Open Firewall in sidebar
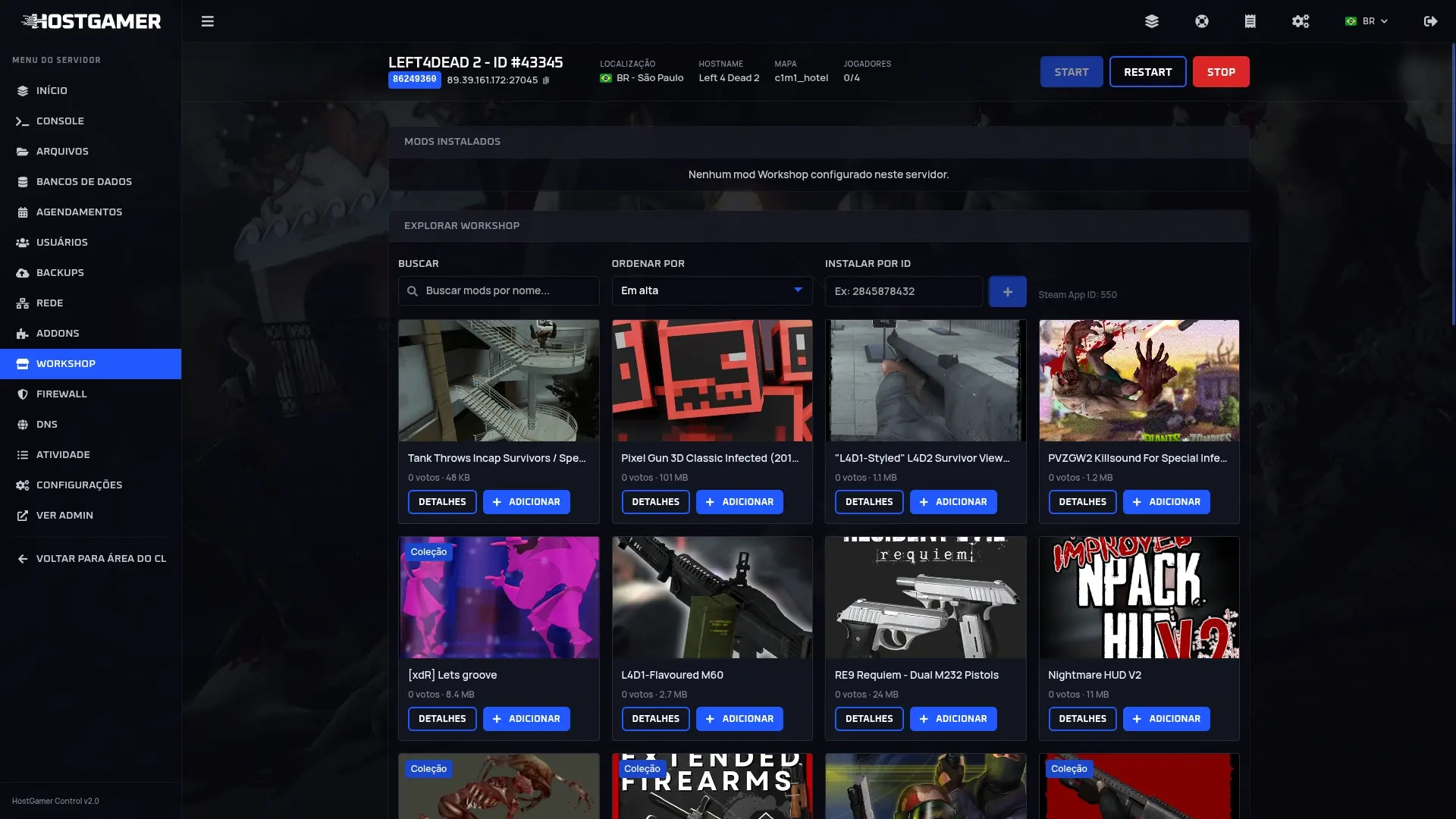 [x=91, y=394]
